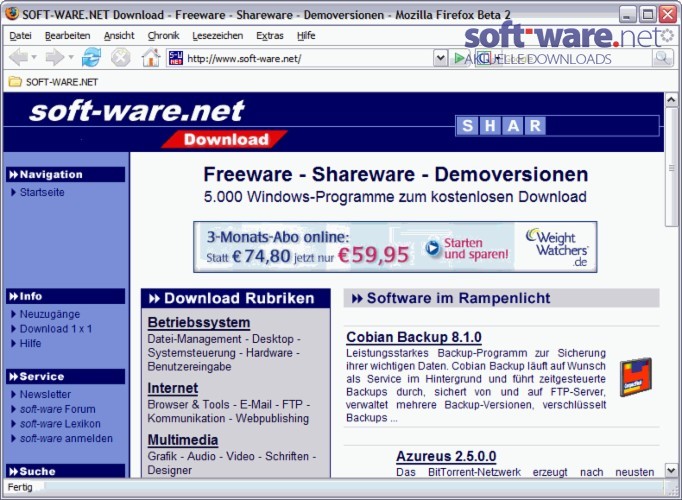Click the soft-ware.net page logo
This screenshot has width=682, height=500.
tap(137, 110)
